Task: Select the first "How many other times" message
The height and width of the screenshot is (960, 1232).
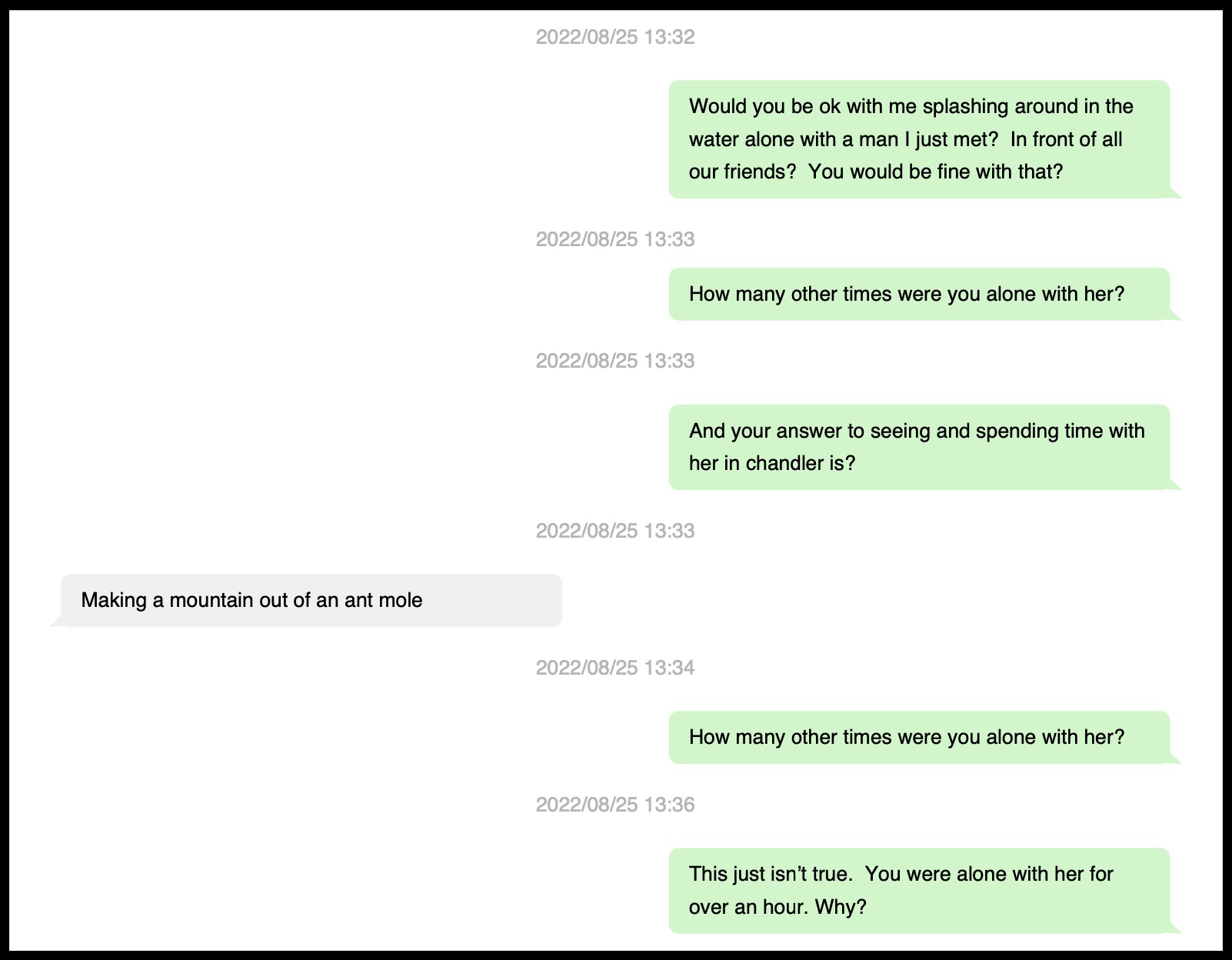Action: point(918,294)
